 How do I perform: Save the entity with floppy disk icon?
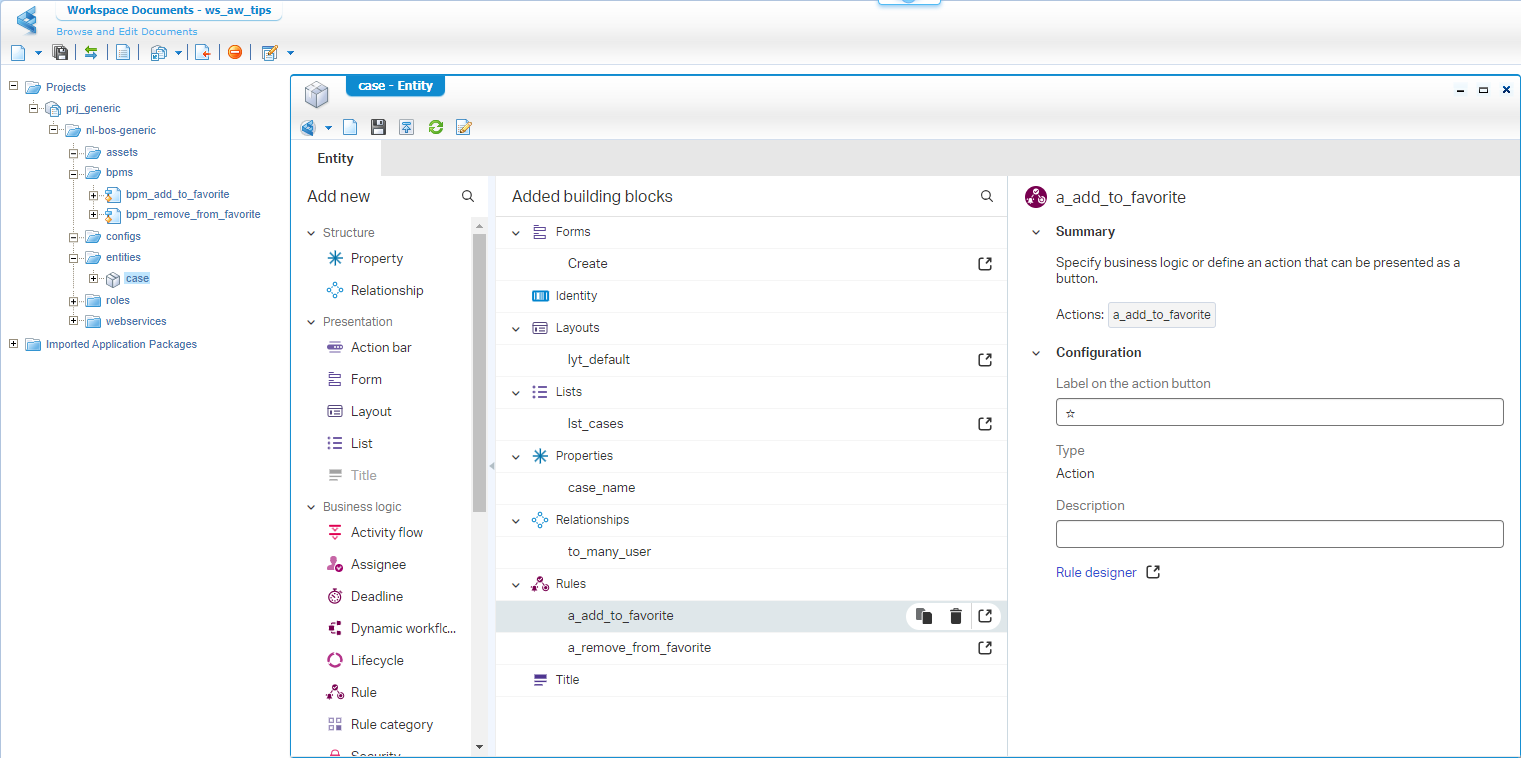coord(378,127)
